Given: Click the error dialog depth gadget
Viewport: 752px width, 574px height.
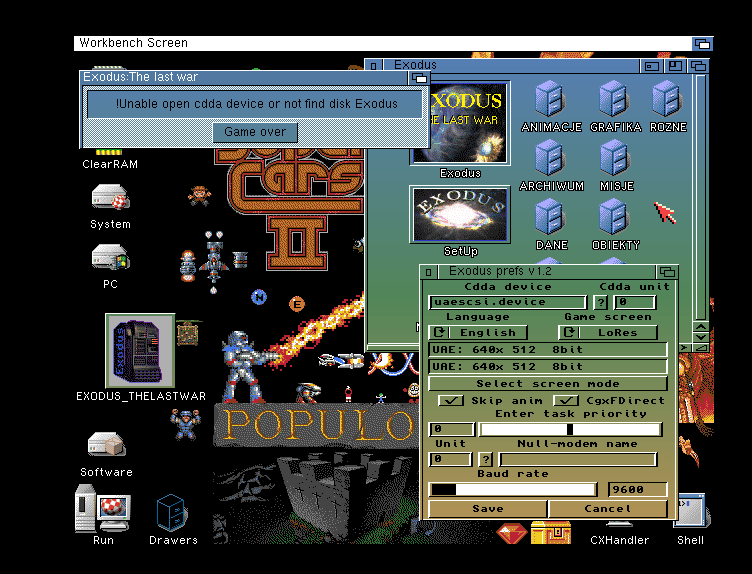Looking at the screenshot, I should point(419,78).
